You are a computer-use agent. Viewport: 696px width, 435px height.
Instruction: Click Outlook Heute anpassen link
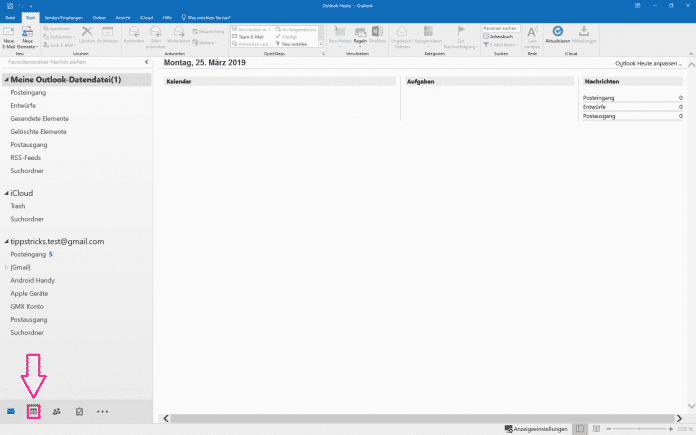[x=647, y=63]
